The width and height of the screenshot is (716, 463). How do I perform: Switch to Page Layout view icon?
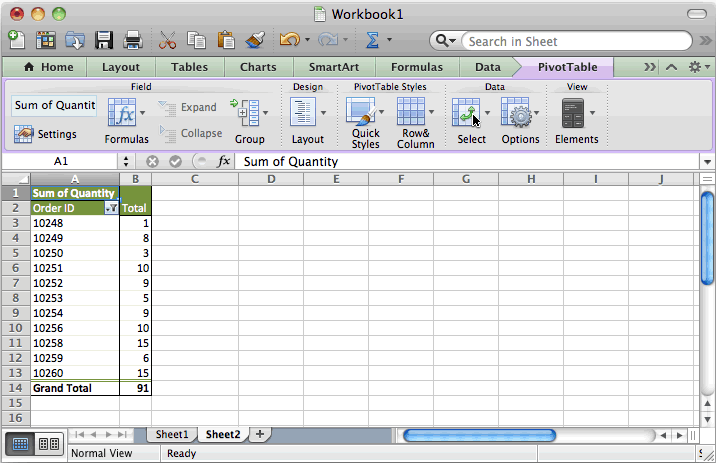(x=49, y=443)
